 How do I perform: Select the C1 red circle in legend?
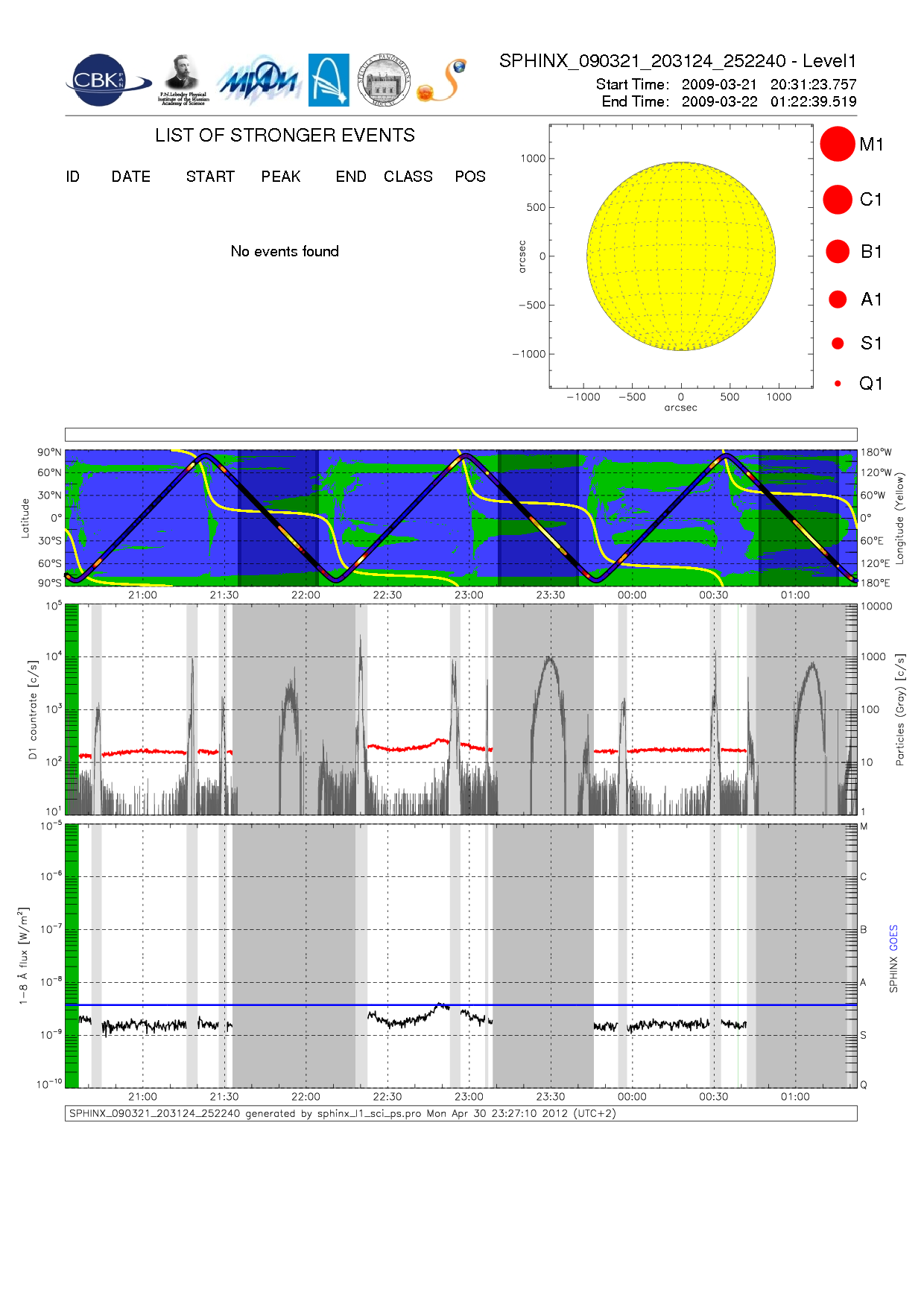click(x=837, y=200)
